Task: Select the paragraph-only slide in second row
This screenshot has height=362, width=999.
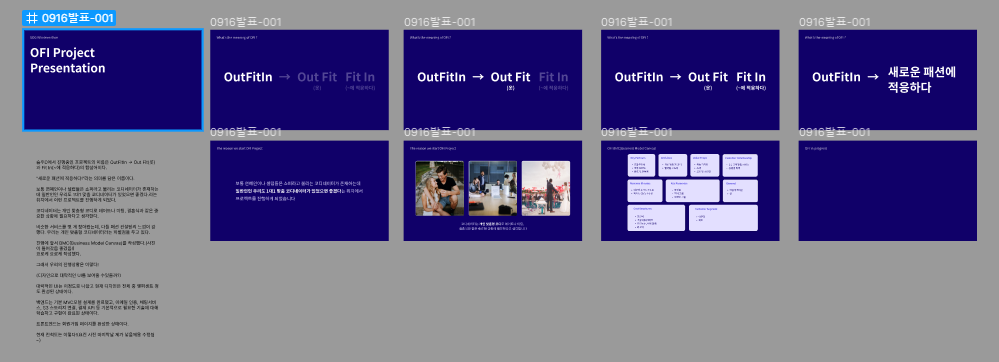Action: click(299, 191)
